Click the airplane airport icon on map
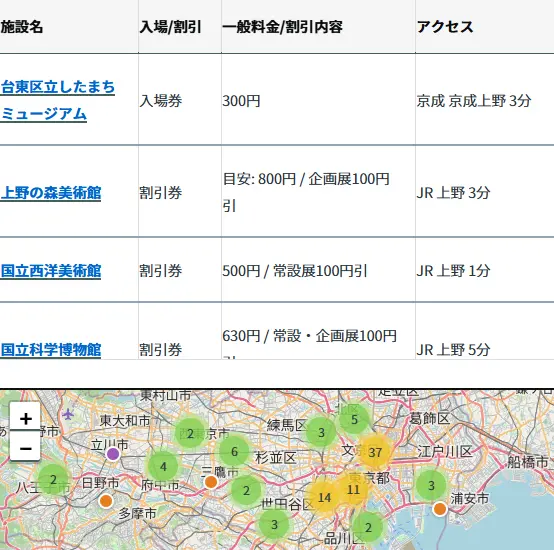 point(68,414)
